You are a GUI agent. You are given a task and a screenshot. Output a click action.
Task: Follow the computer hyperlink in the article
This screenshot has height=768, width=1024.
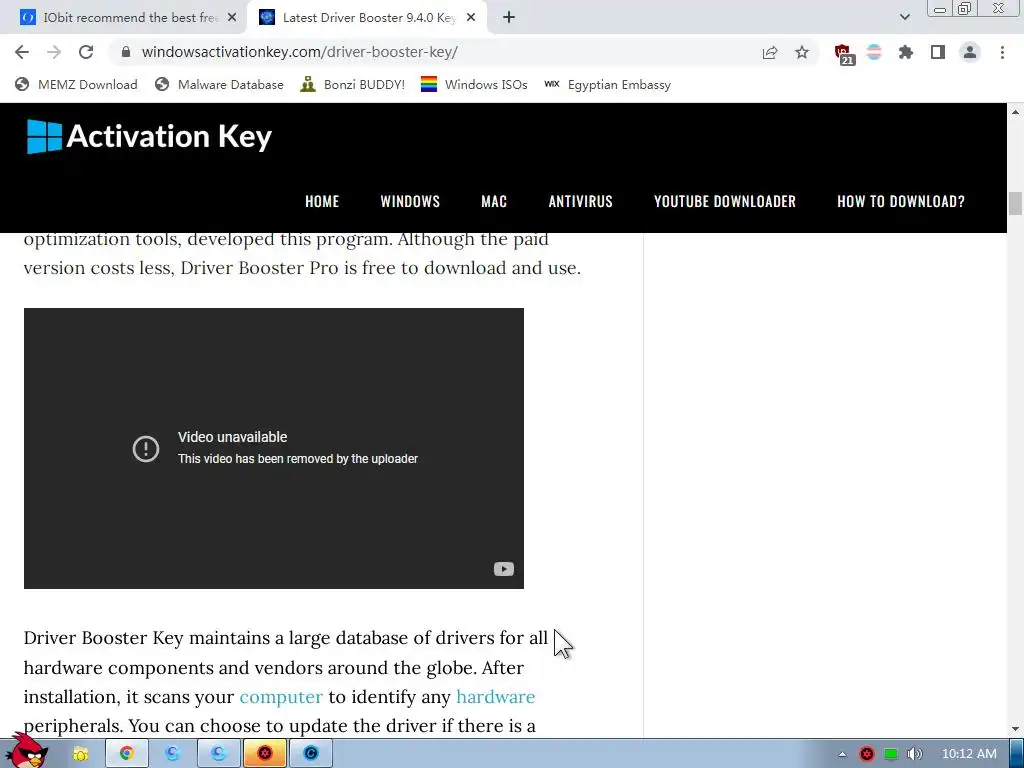pos(281,697)
